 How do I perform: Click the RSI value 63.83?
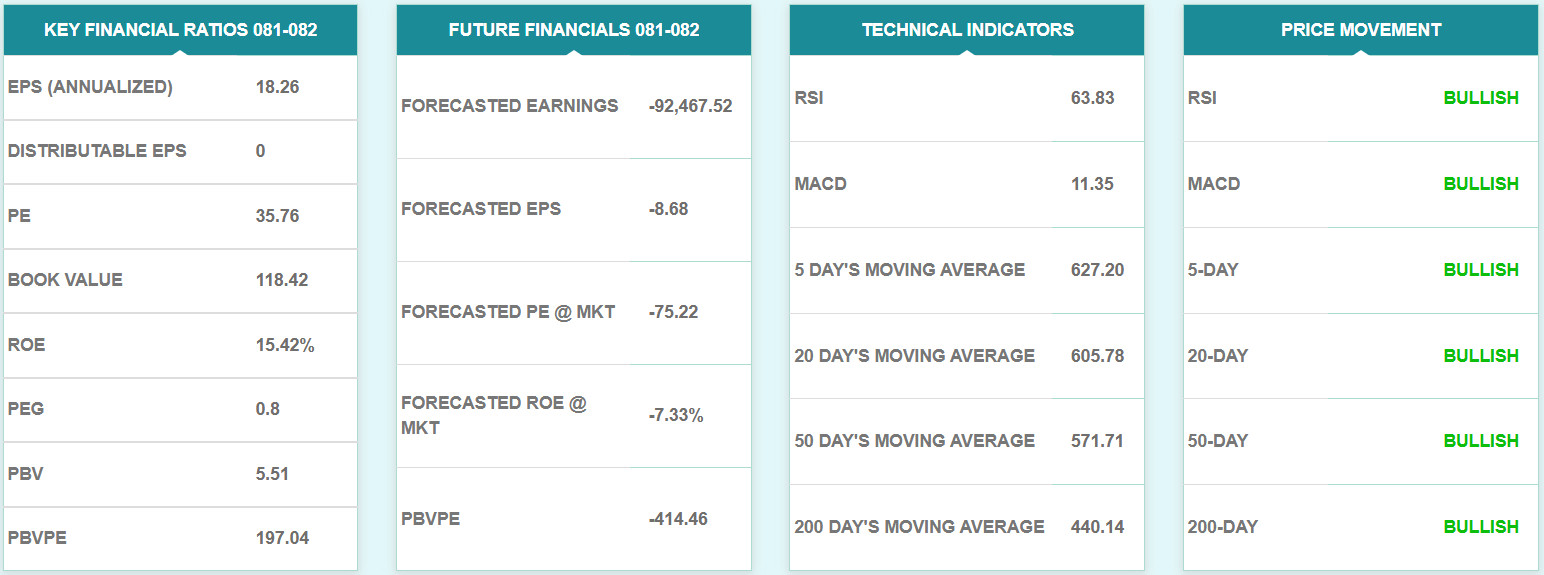coord(1091,98)
